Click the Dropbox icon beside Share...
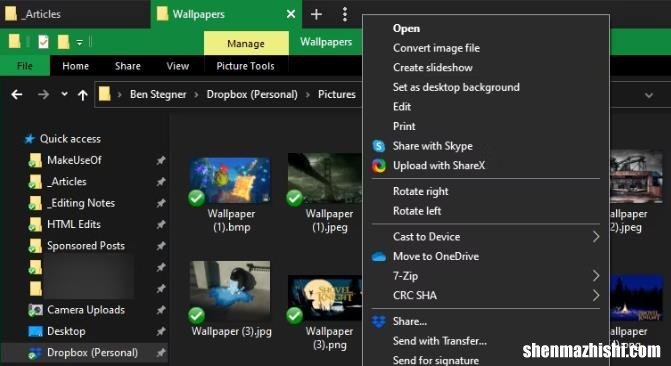Viewport: 671px width, 366px height. point(379,321)
